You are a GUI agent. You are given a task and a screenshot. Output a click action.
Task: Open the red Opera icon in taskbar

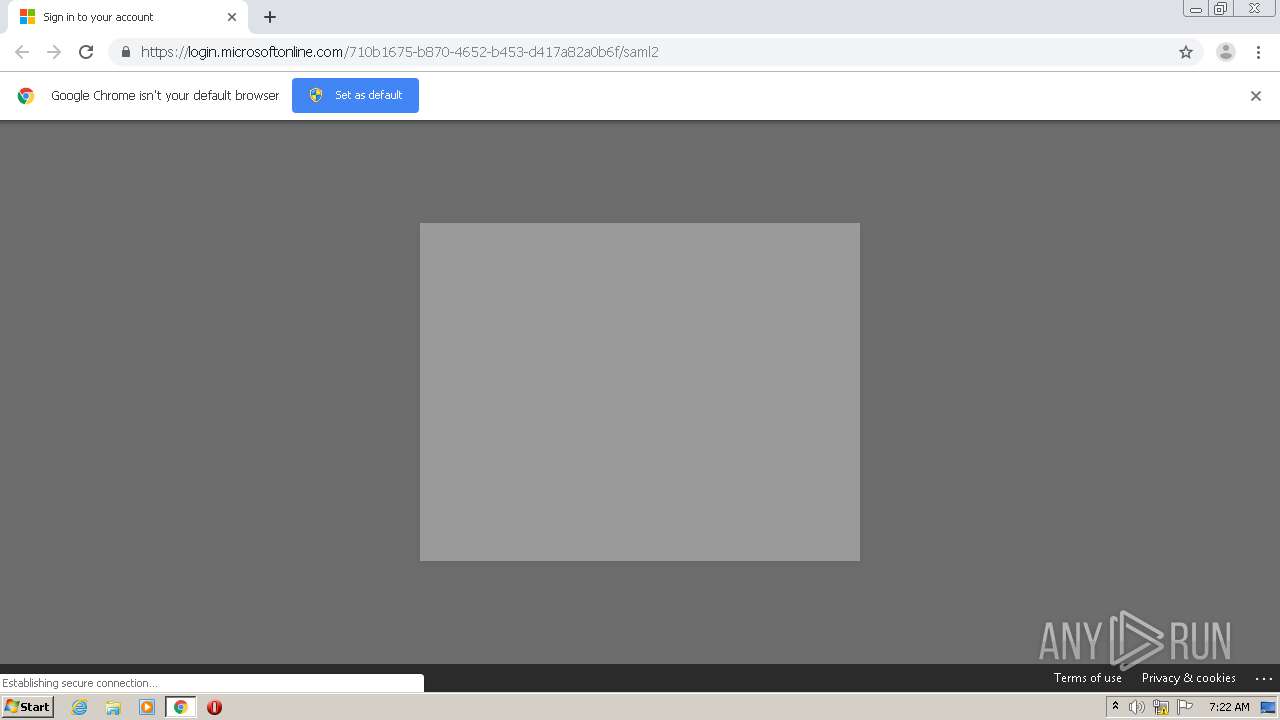(214, 707)
